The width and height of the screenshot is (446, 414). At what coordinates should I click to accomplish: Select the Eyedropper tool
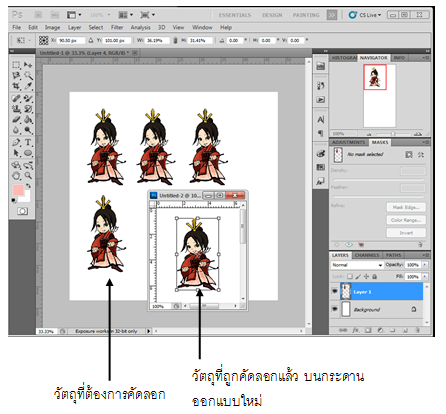[28, 86]
